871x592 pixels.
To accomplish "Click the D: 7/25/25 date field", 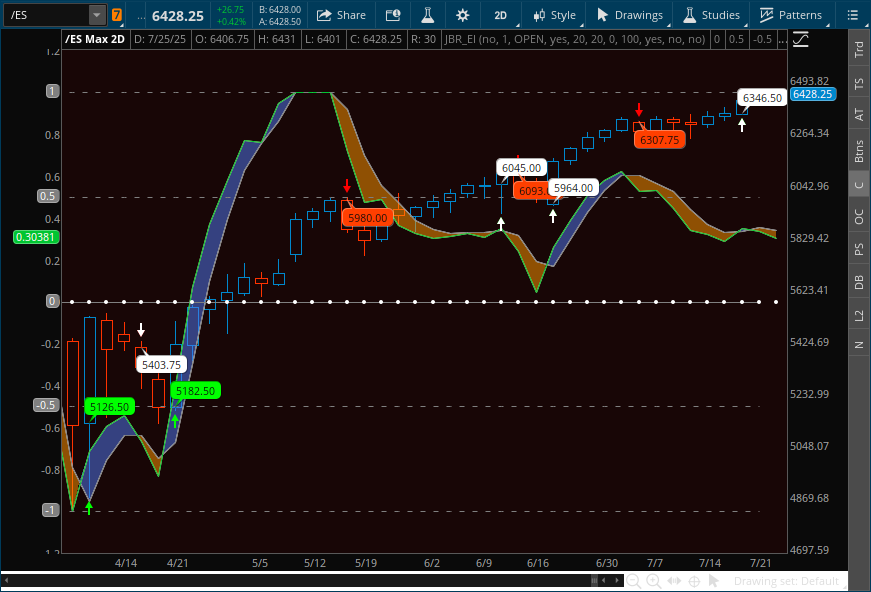I will pos(160,39).
